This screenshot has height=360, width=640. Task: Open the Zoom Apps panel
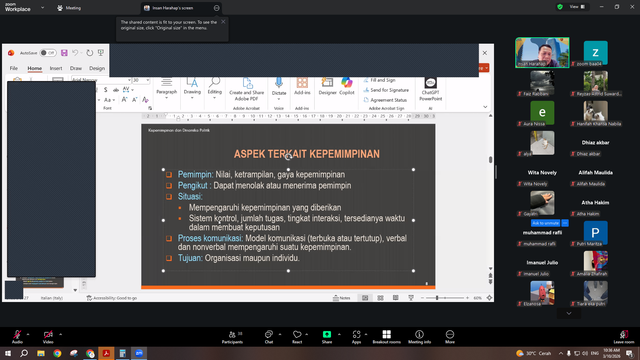[356, 337]
